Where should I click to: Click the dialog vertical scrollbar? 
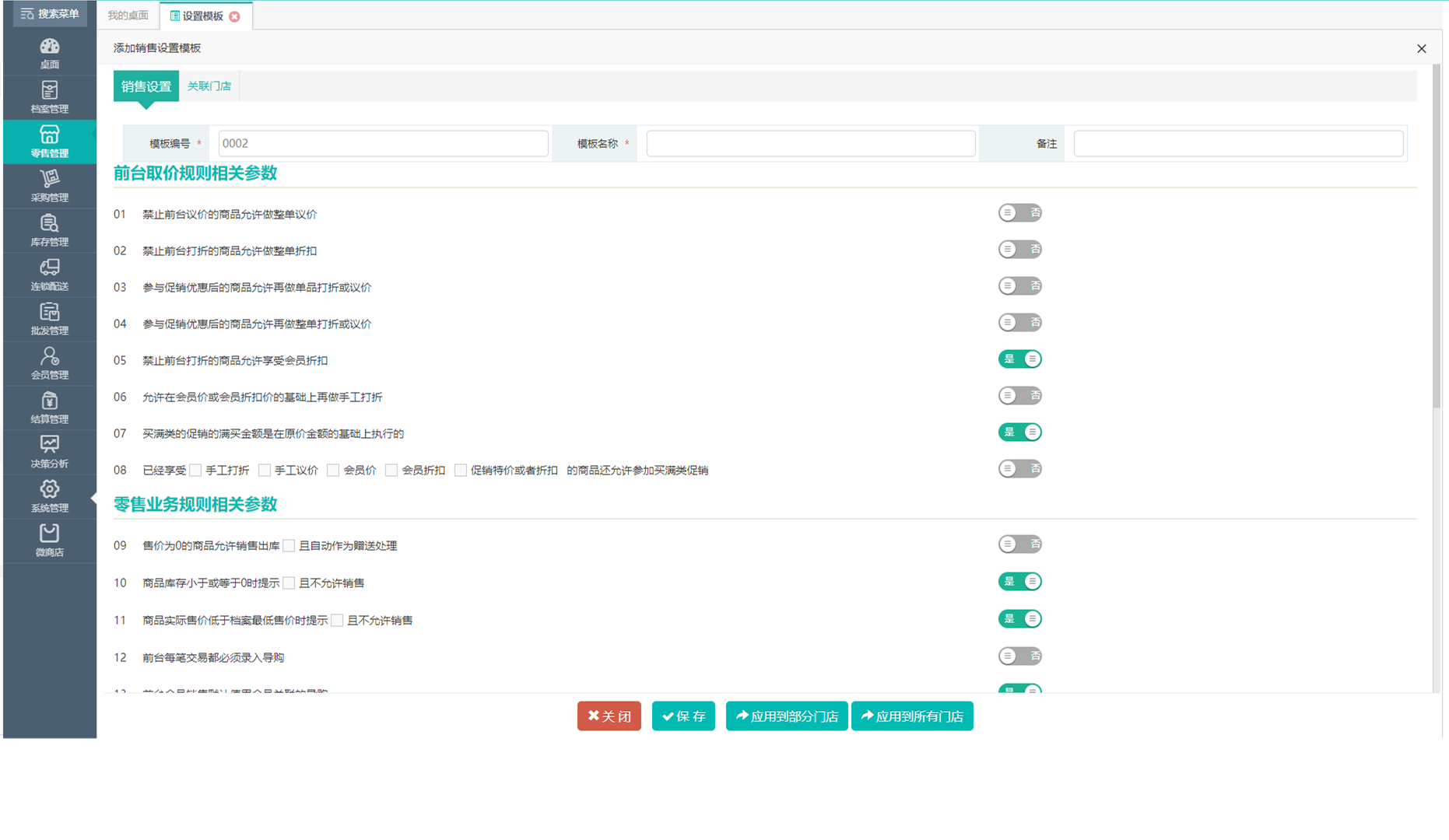[1437, 236]
